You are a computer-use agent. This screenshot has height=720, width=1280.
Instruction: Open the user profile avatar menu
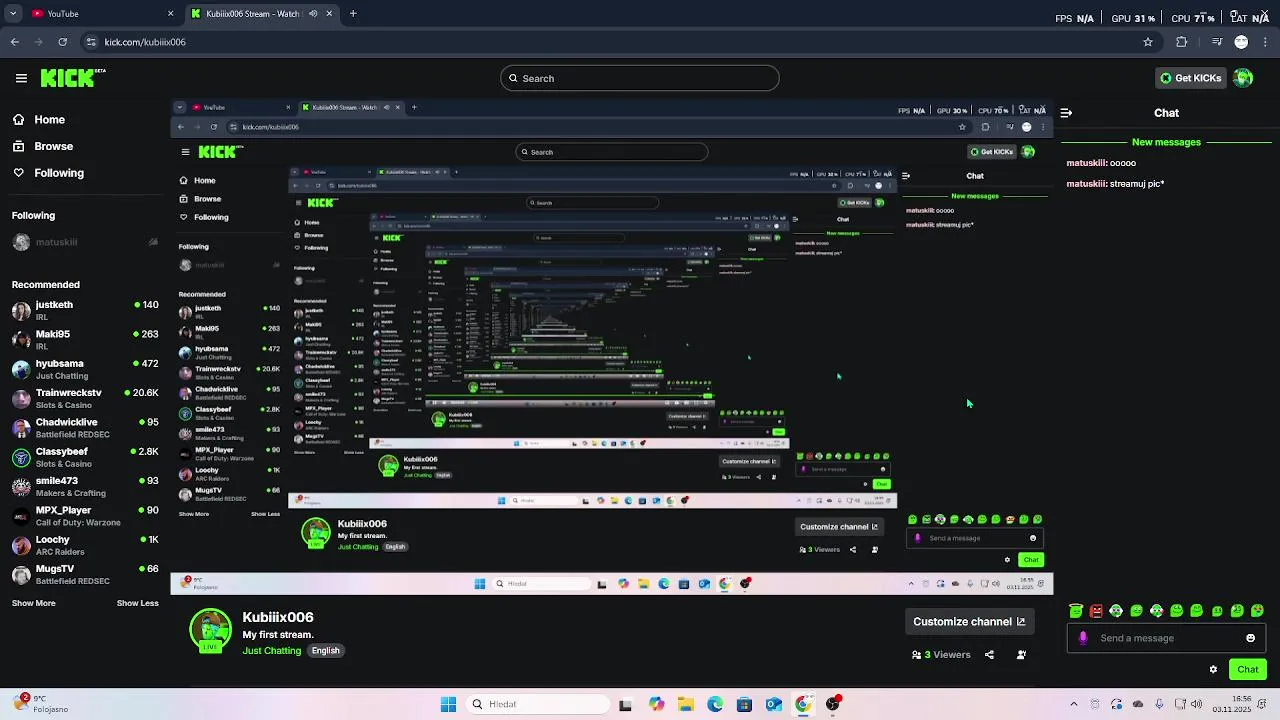(1243, 78)
